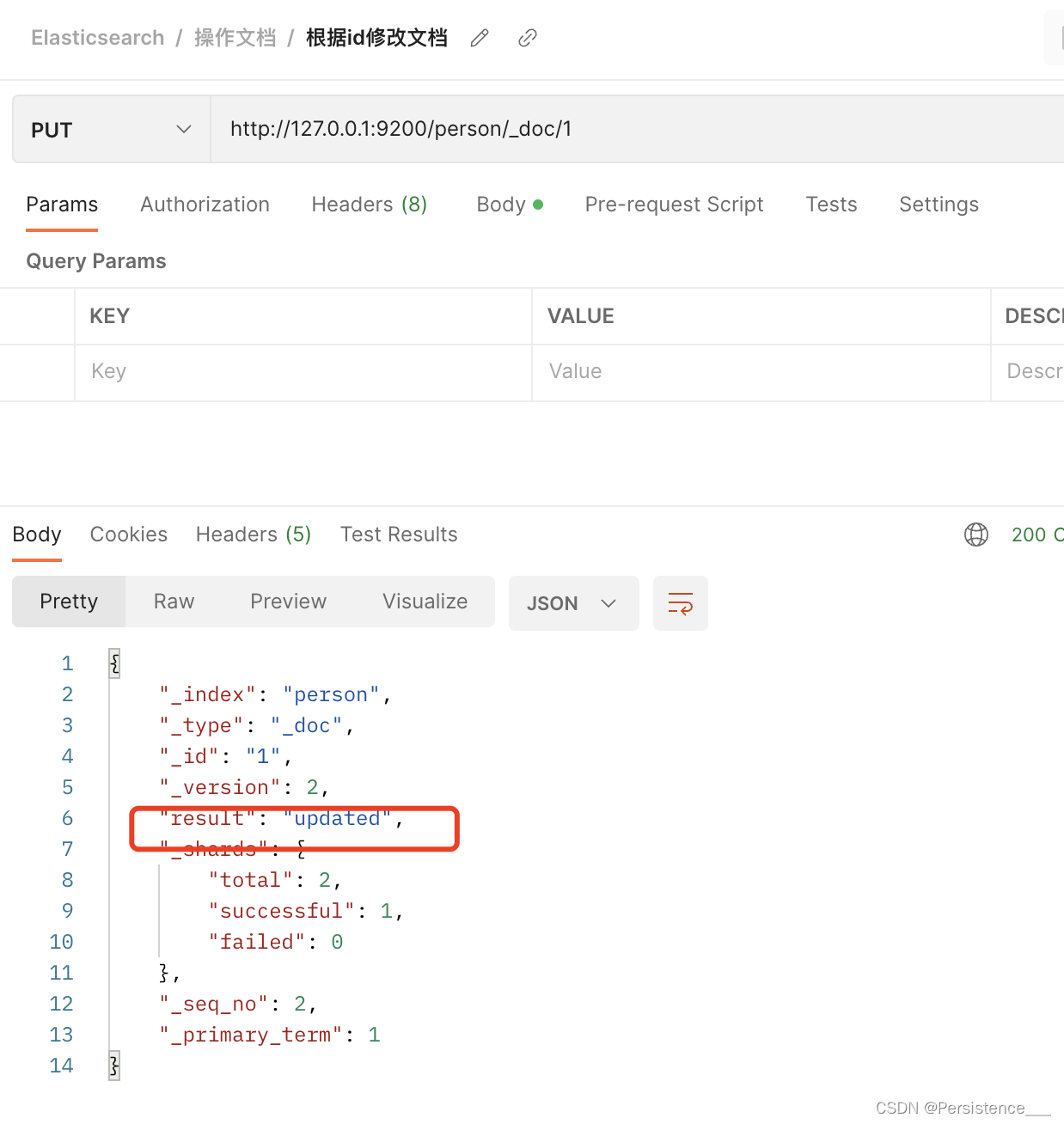Viewport: 1064px width, 1124px height.
Task: Click the "result": "updated" line
Action: (281, 818)
